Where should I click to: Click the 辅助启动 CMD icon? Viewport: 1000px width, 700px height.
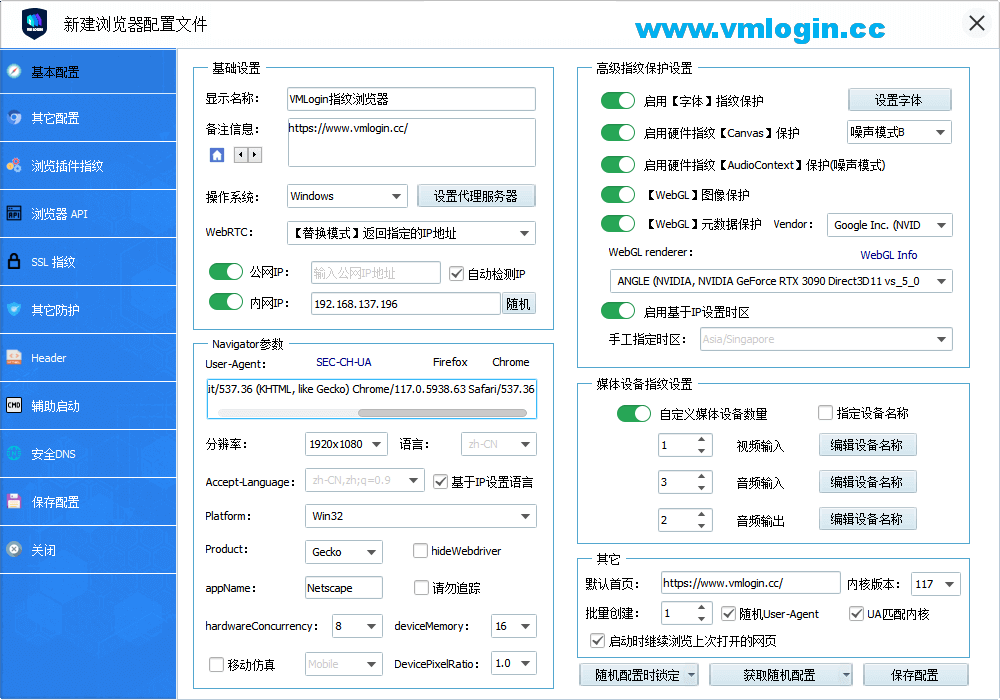point(14,405)
